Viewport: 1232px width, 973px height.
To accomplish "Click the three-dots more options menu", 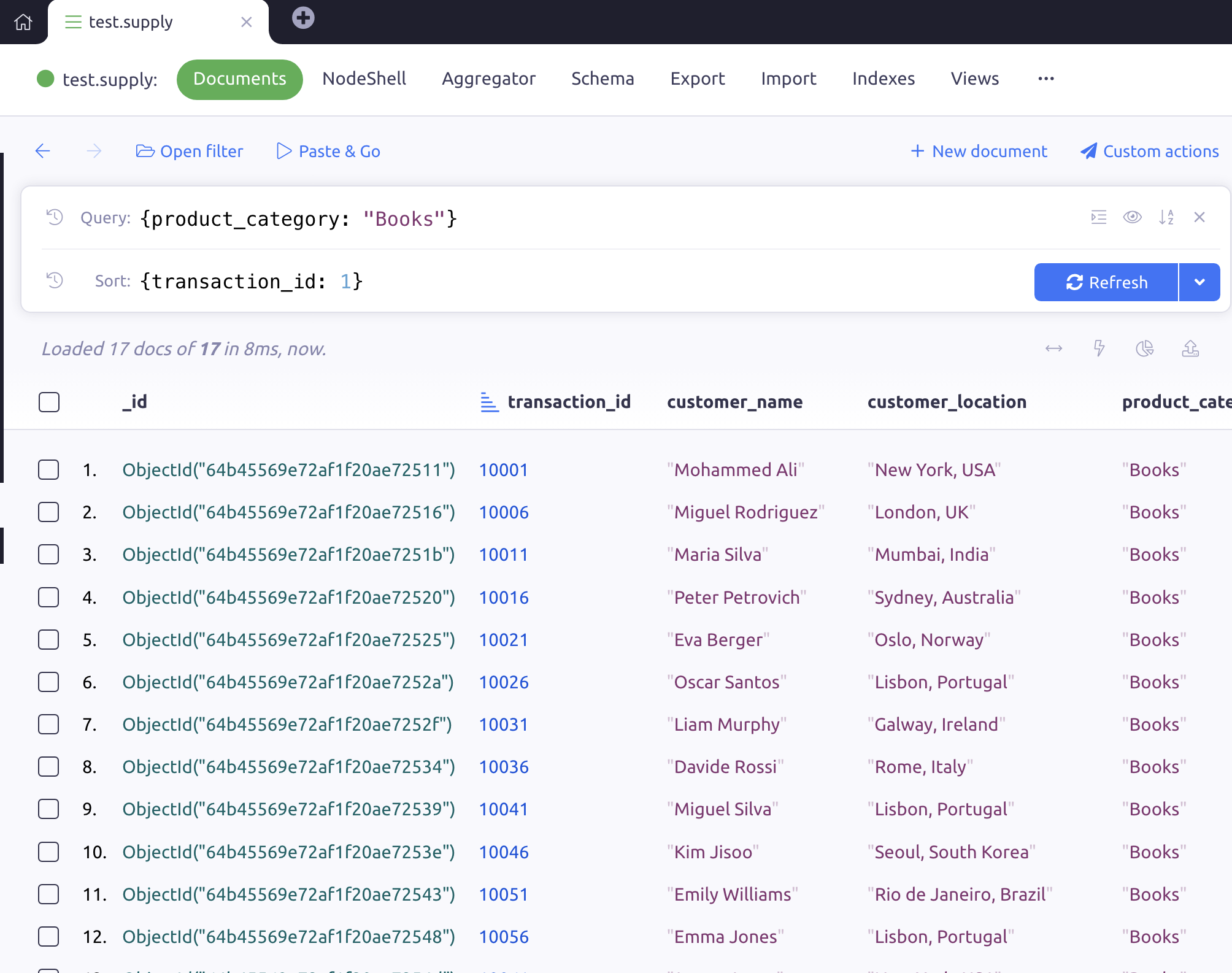I will tap(1046, 77).
